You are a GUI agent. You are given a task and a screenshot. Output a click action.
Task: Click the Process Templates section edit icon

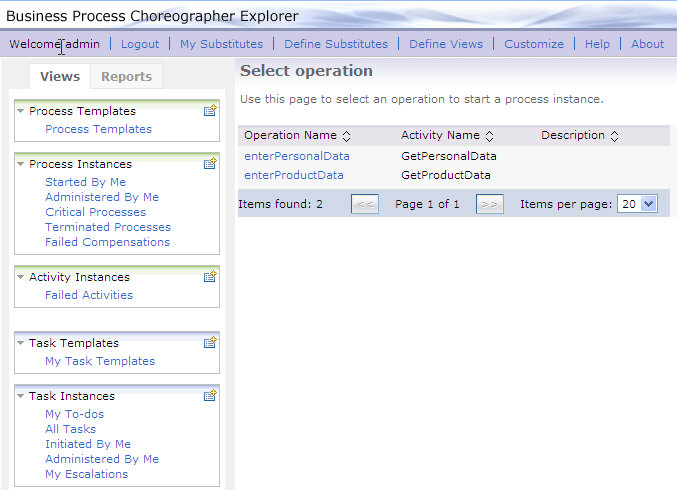click(210, 111)
